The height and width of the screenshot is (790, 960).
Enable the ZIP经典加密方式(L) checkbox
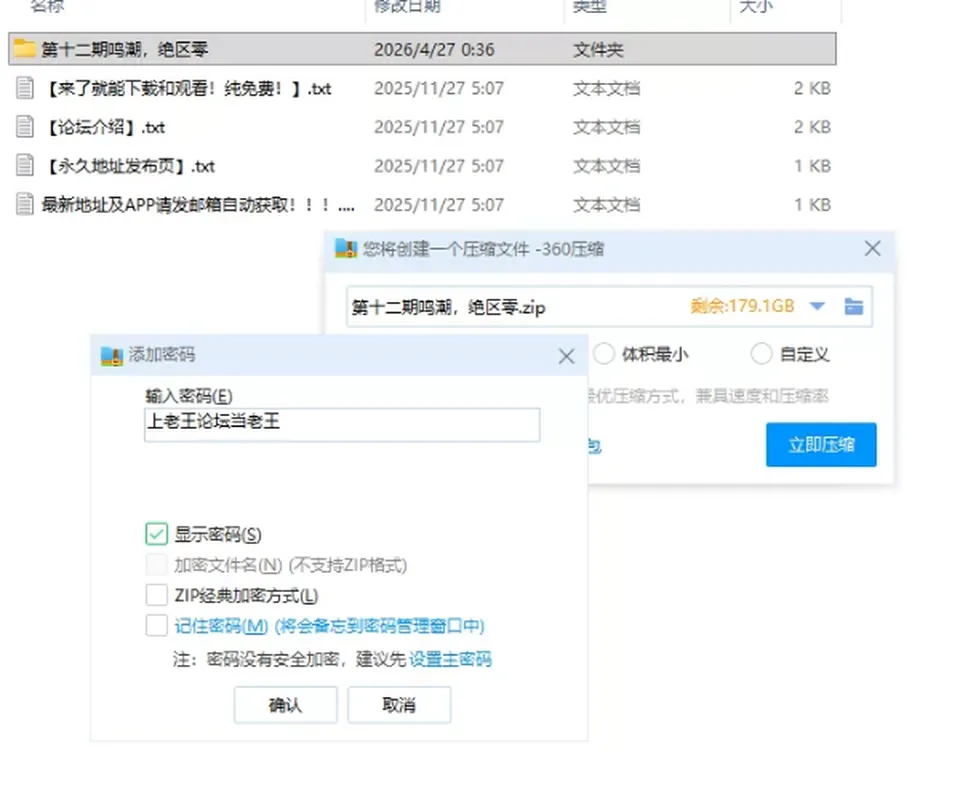click(156, 595)
